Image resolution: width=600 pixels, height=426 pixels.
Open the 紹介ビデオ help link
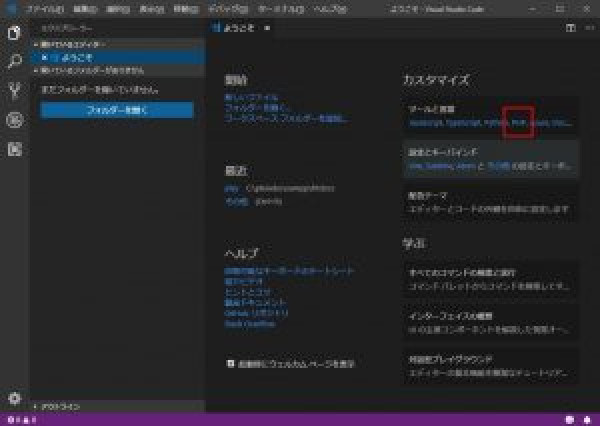click(243, 282)
